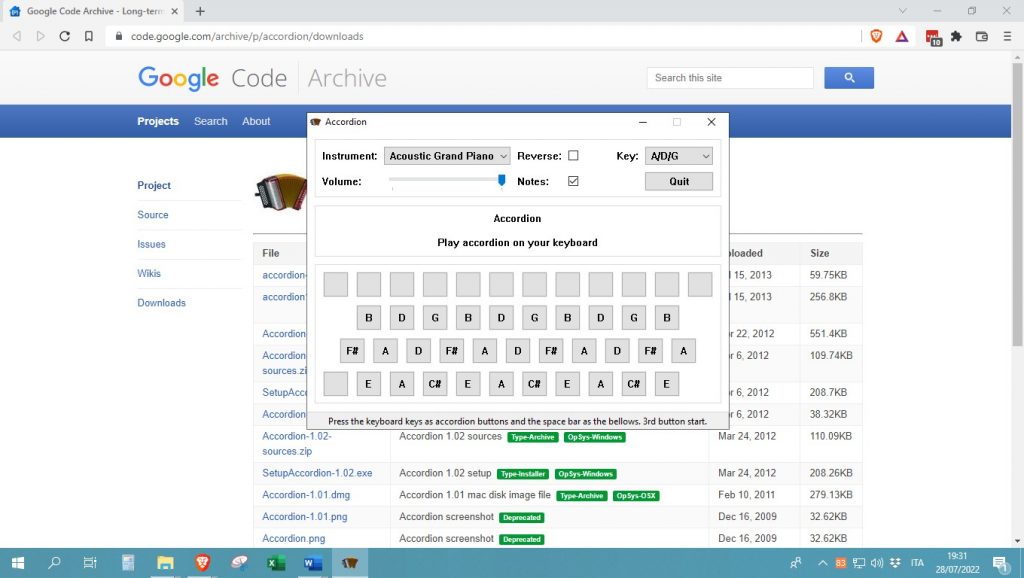
Task: Open the browser hamburger menu
Action: click(1008, 35)
